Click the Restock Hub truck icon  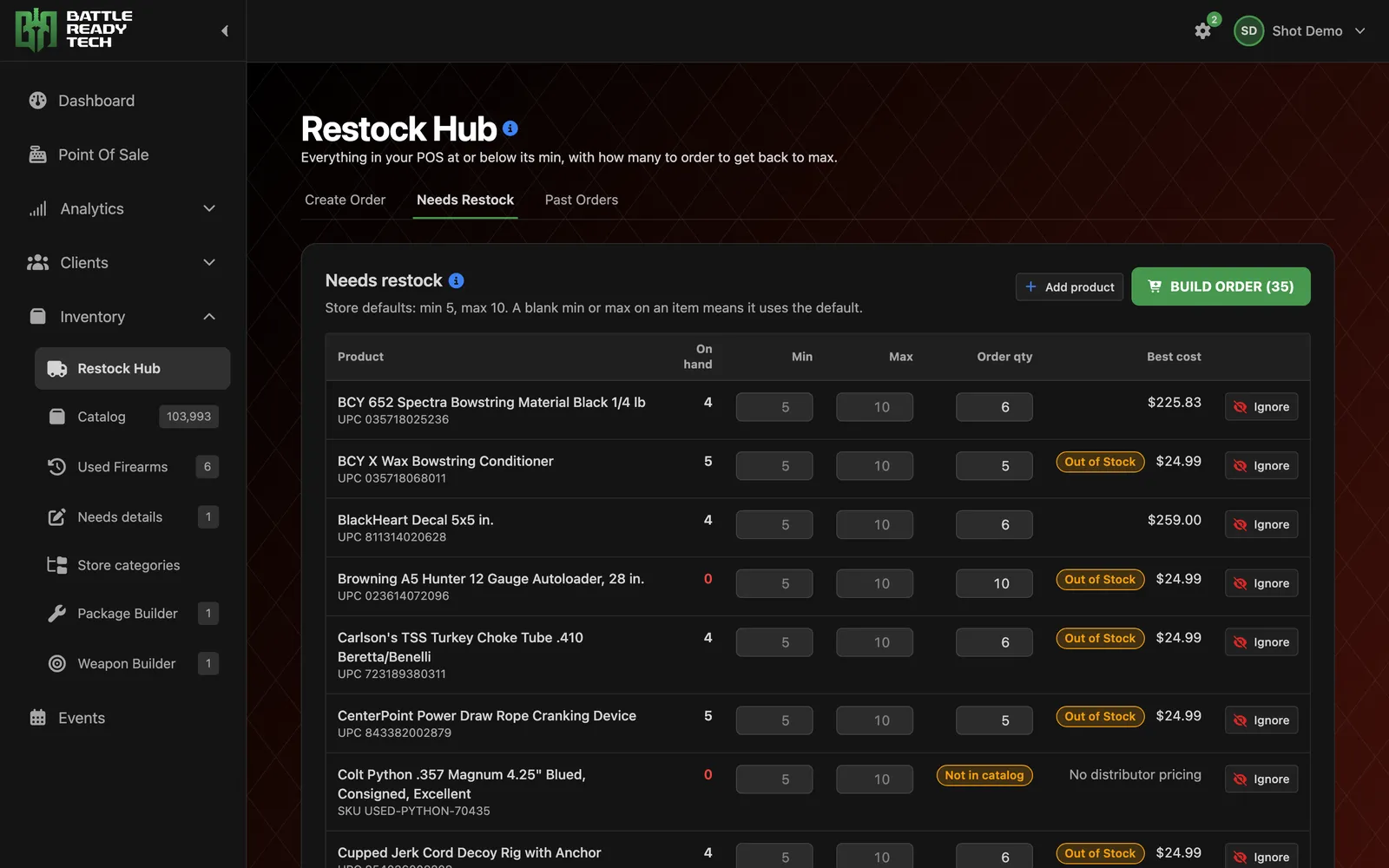(57, 369)
